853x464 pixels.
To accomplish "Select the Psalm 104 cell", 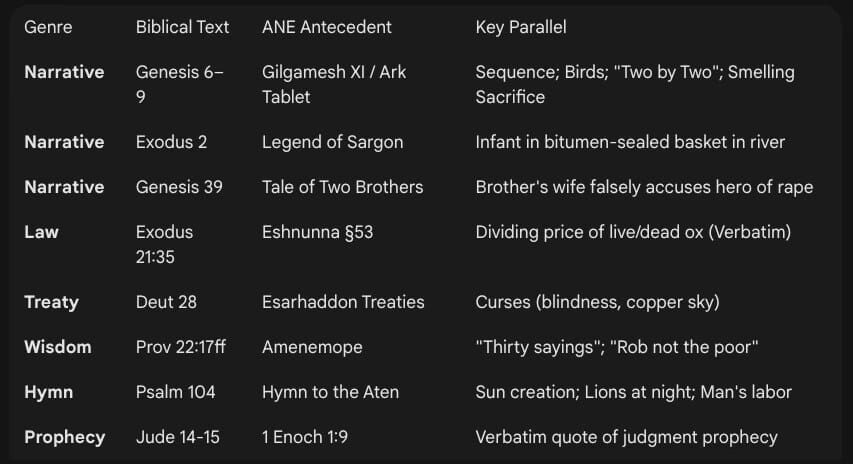I will pyautogui.click(x=175, y=392).
